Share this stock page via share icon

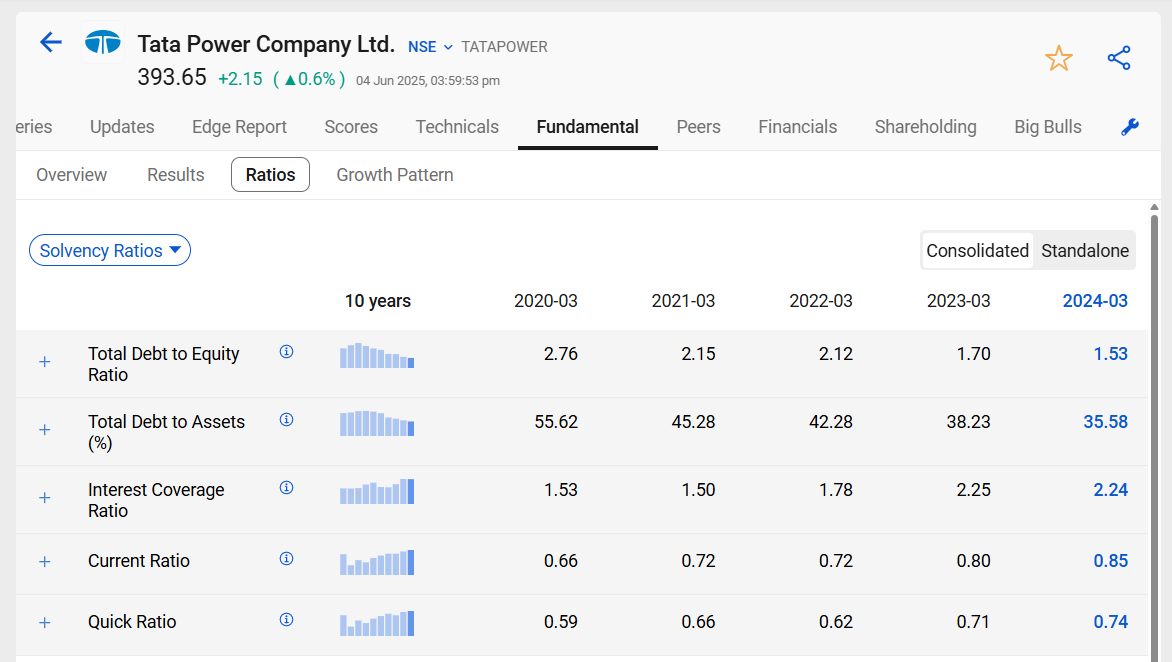[x=1119, y=58]
